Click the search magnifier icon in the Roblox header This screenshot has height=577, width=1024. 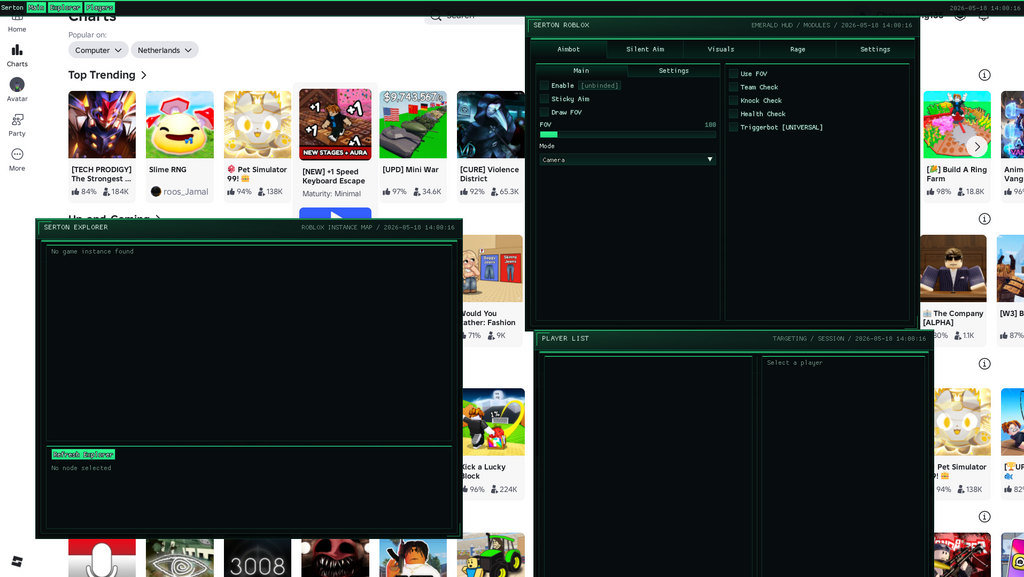pos(434,16)
